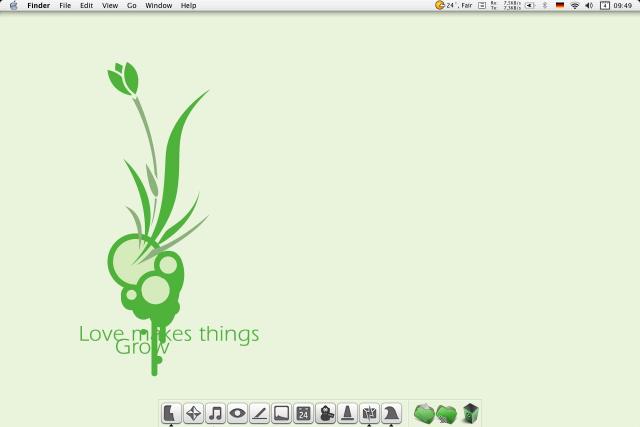Screen dimensions: 640x427
Task: Click the left arrow status icon before Bluetooth
Action: pos(530,5)
